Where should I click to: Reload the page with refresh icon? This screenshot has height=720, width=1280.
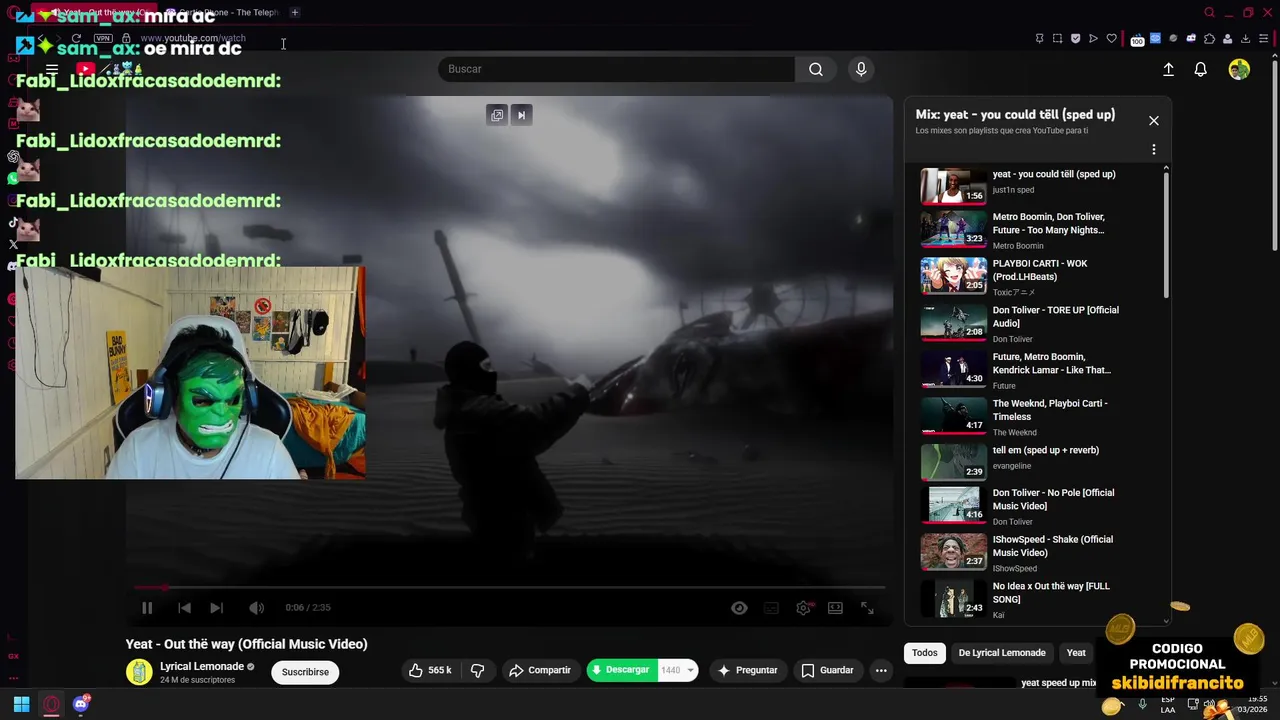pos(76,38)
